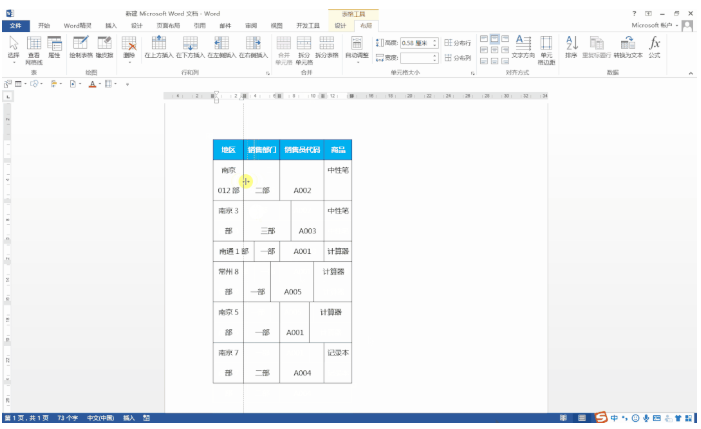This screenshot has width=701, height=429.
Task: Open the Select (选择) table dropdown
Action: (13, 49)
